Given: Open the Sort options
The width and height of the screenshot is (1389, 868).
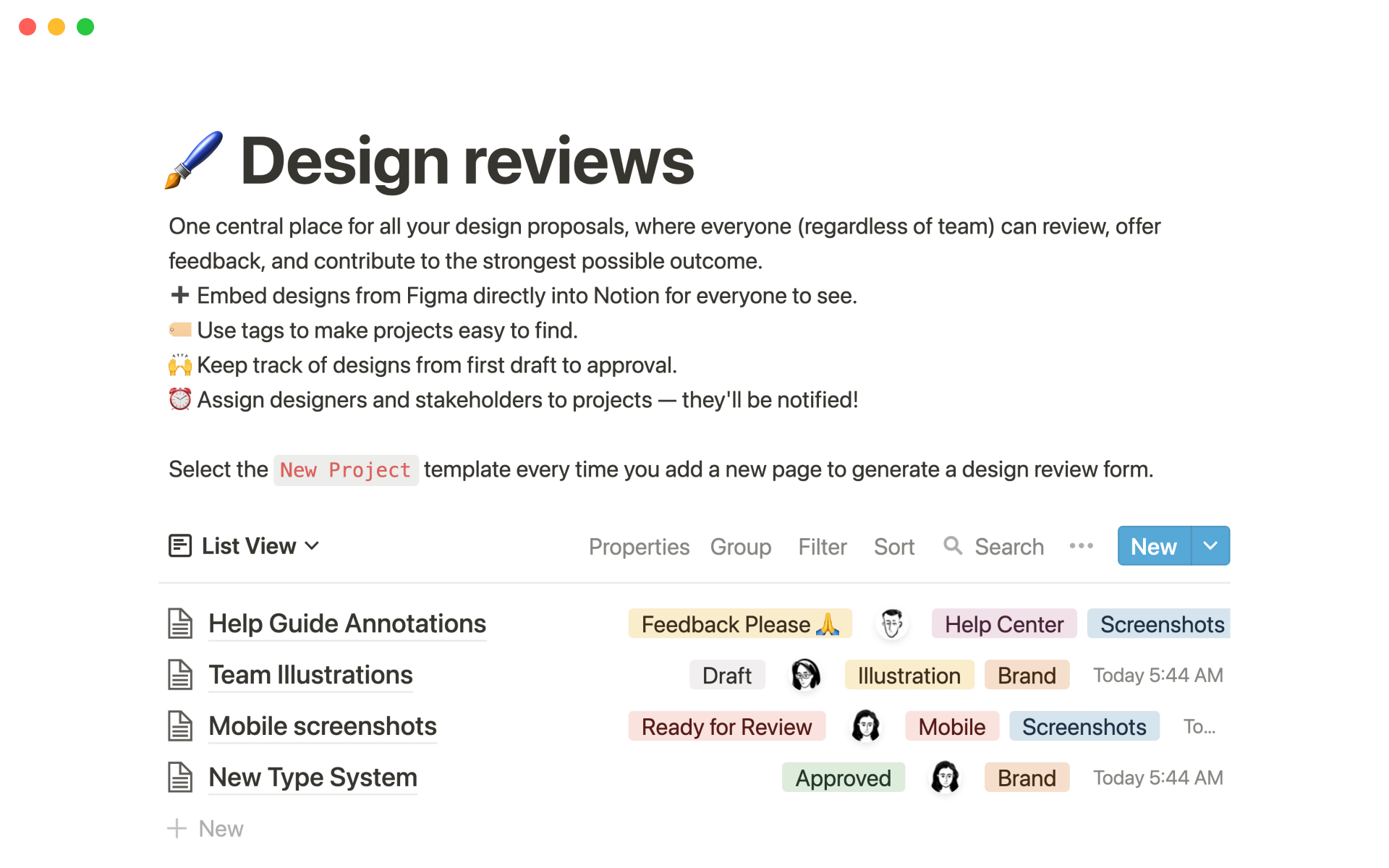Looking at the screenshot, I should pos(893,547).
